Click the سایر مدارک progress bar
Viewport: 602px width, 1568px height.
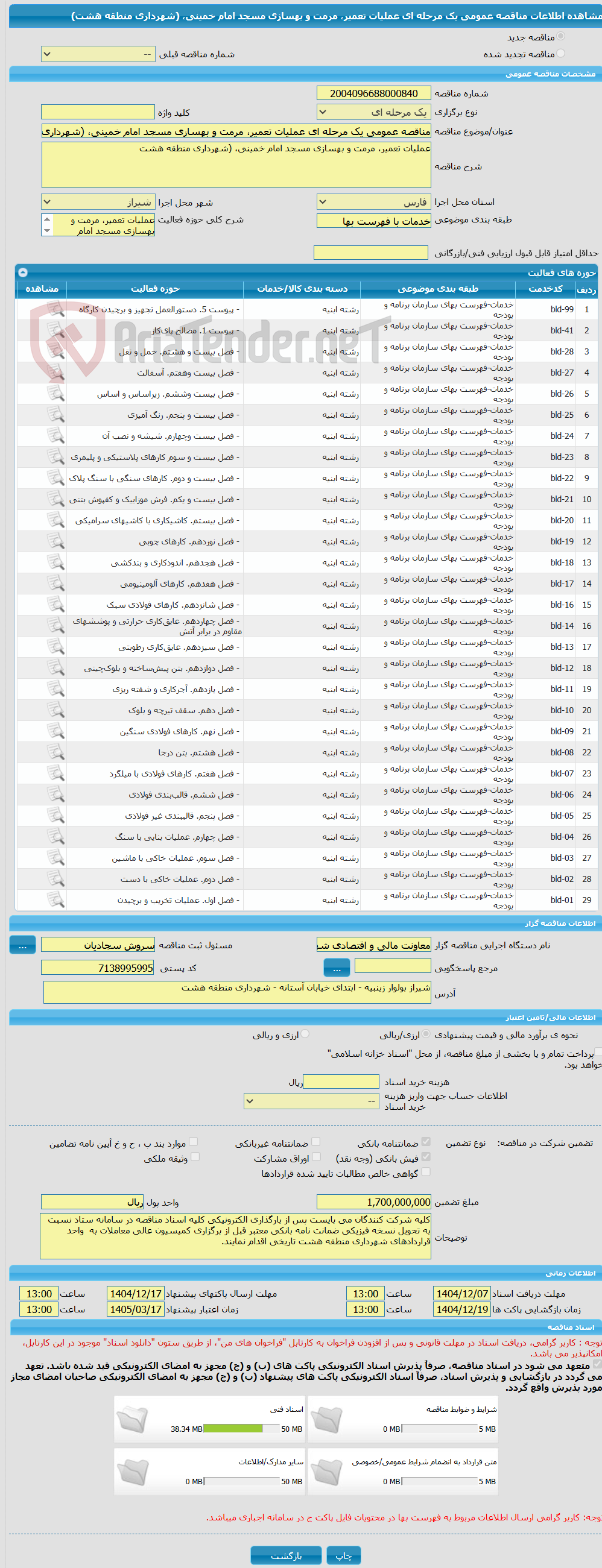tap(241, 1481)
